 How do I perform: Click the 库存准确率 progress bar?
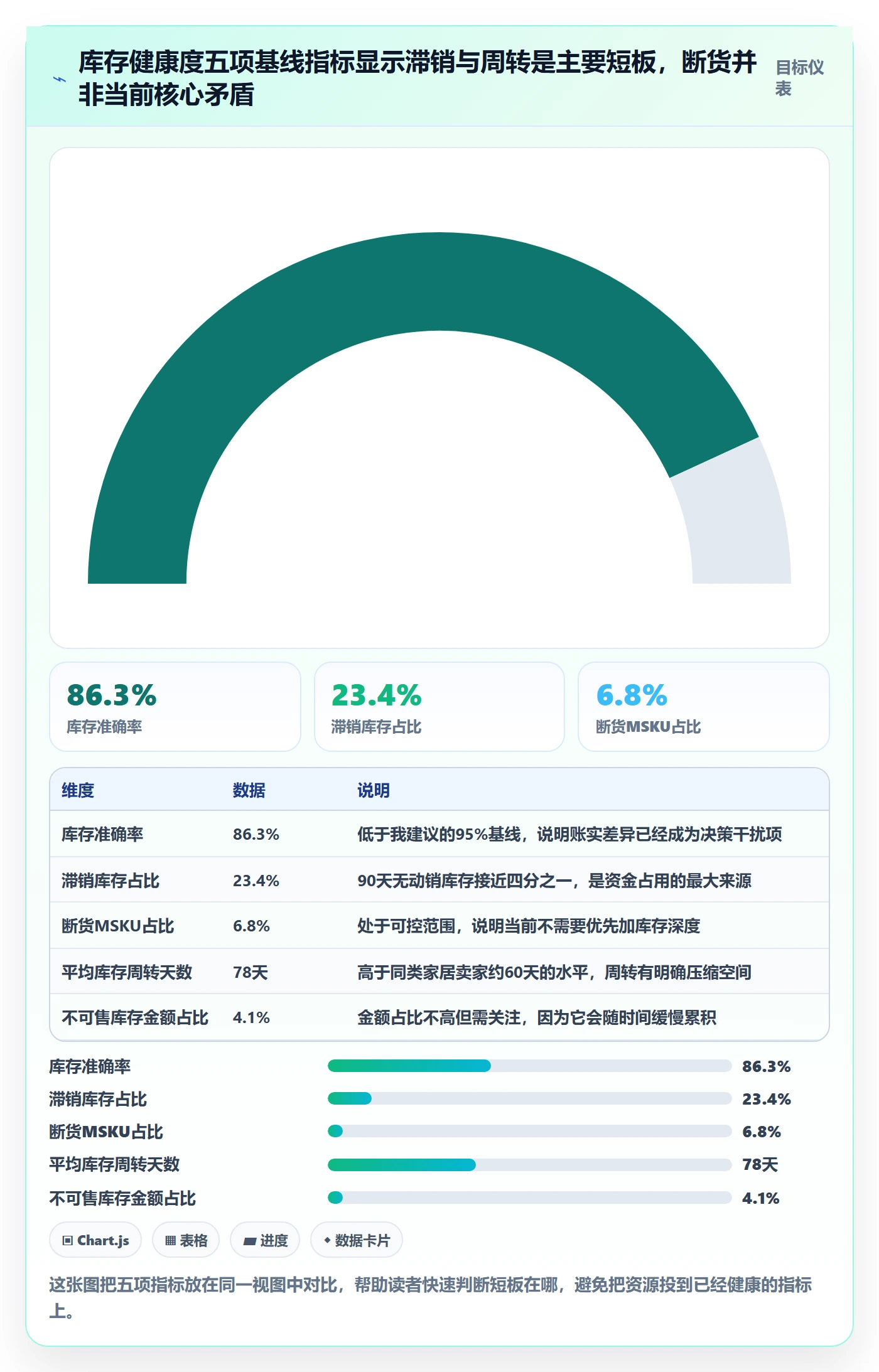tap(529, 1066)
